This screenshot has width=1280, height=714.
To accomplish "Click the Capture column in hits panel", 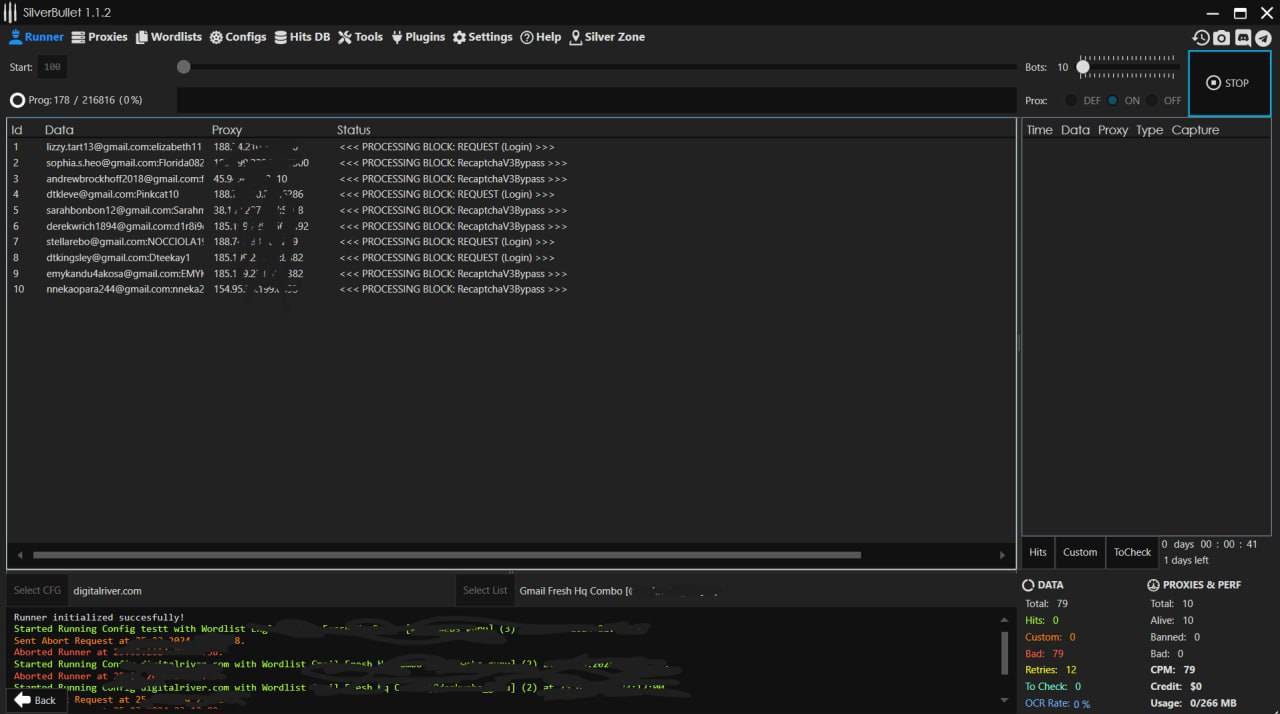I will point(1195,130).
